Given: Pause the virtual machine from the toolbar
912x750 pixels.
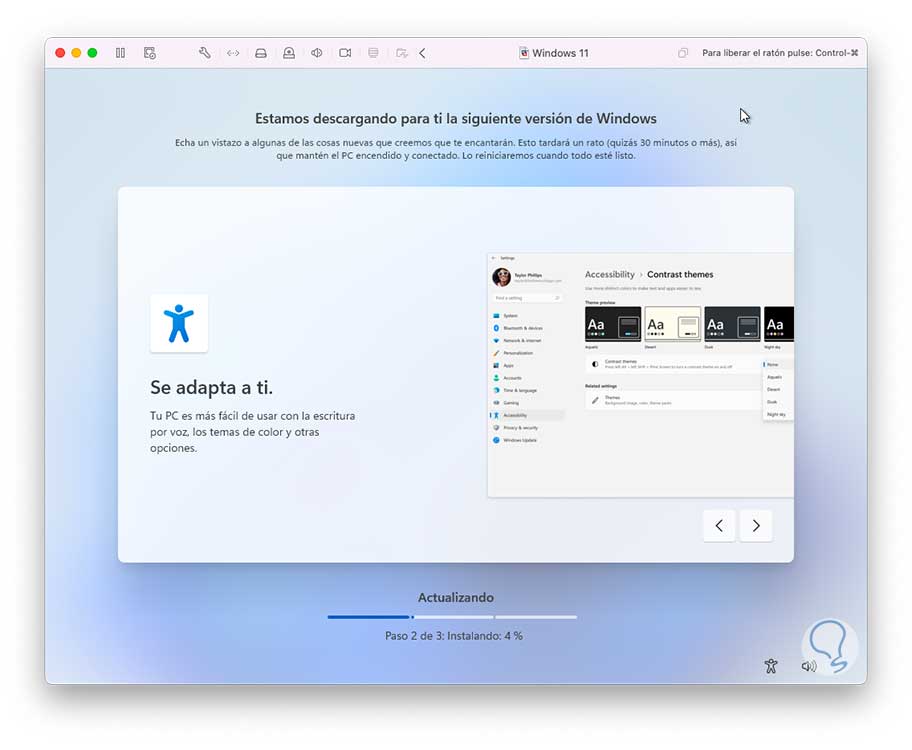Looking at the screenshot, I should (120, 53).
